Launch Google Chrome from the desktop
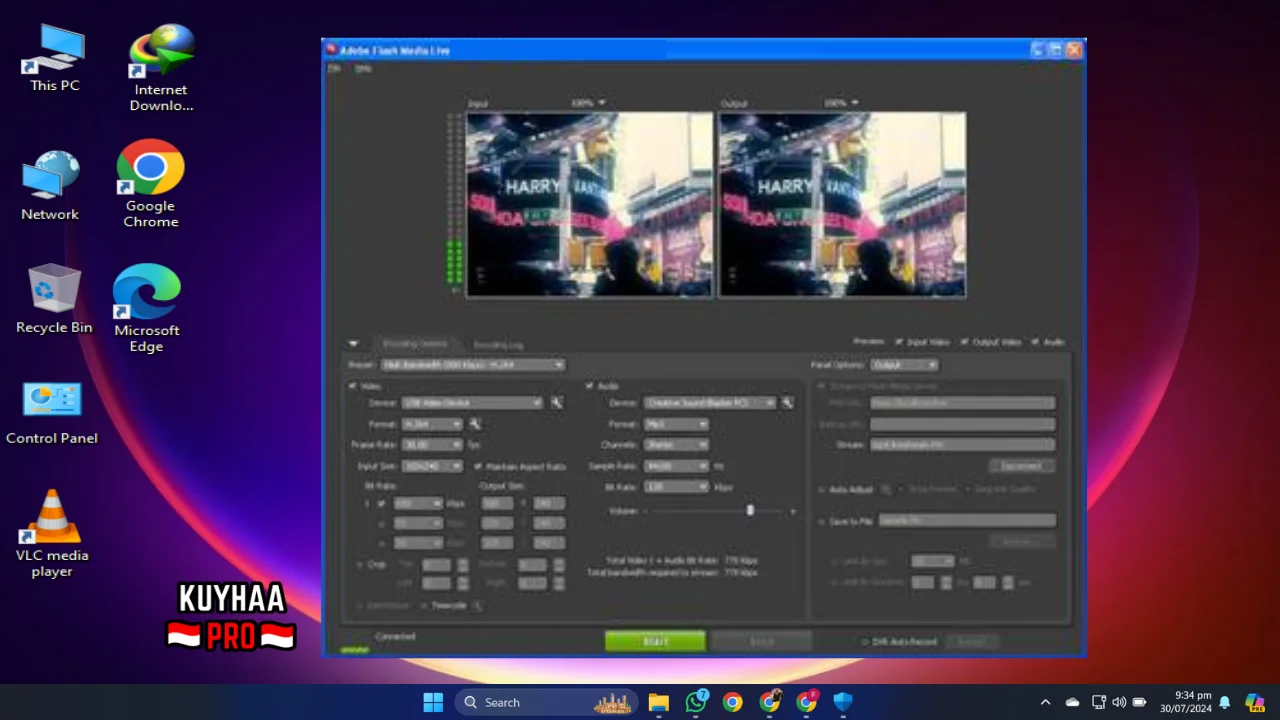Viewport: 1280px width, 720px height. coord(151,184)
